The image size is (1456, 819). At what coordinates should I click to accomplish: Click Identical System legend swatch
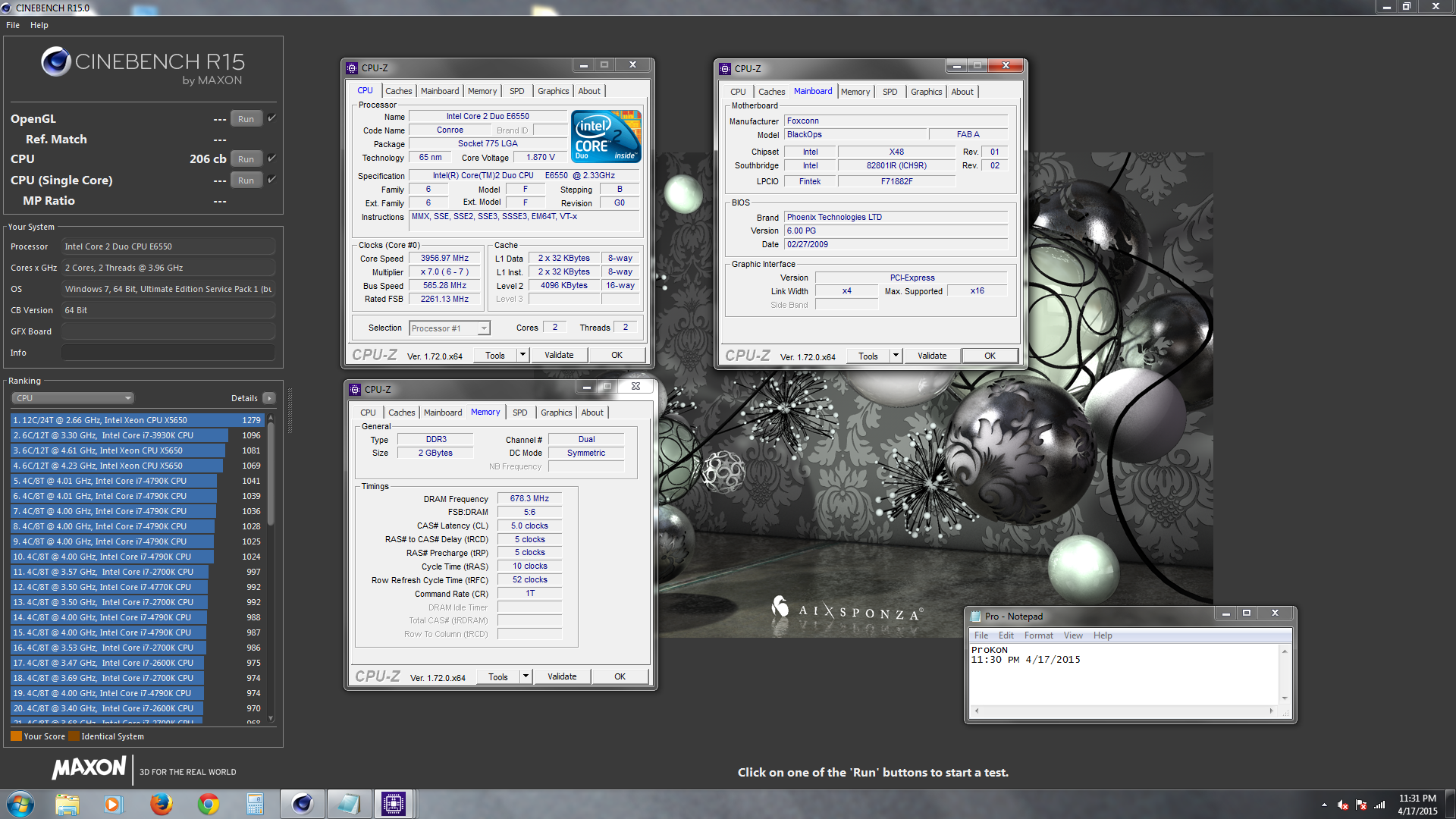[74, 736]
